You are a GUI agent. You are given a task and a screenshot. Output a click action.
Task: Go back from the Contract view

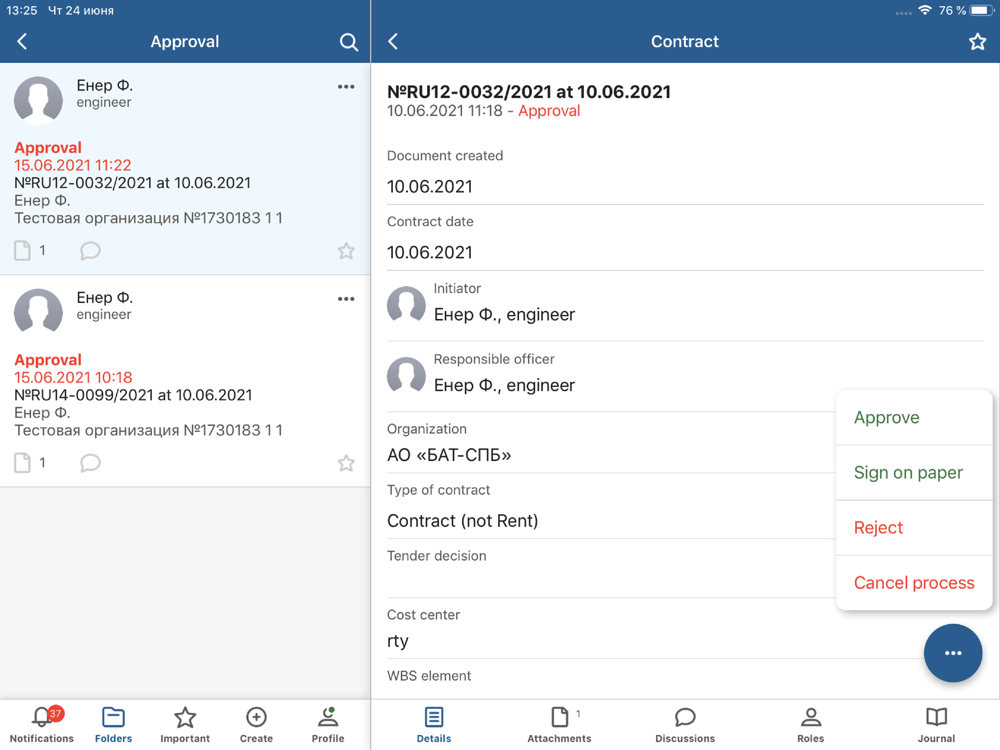coord(393,41)
